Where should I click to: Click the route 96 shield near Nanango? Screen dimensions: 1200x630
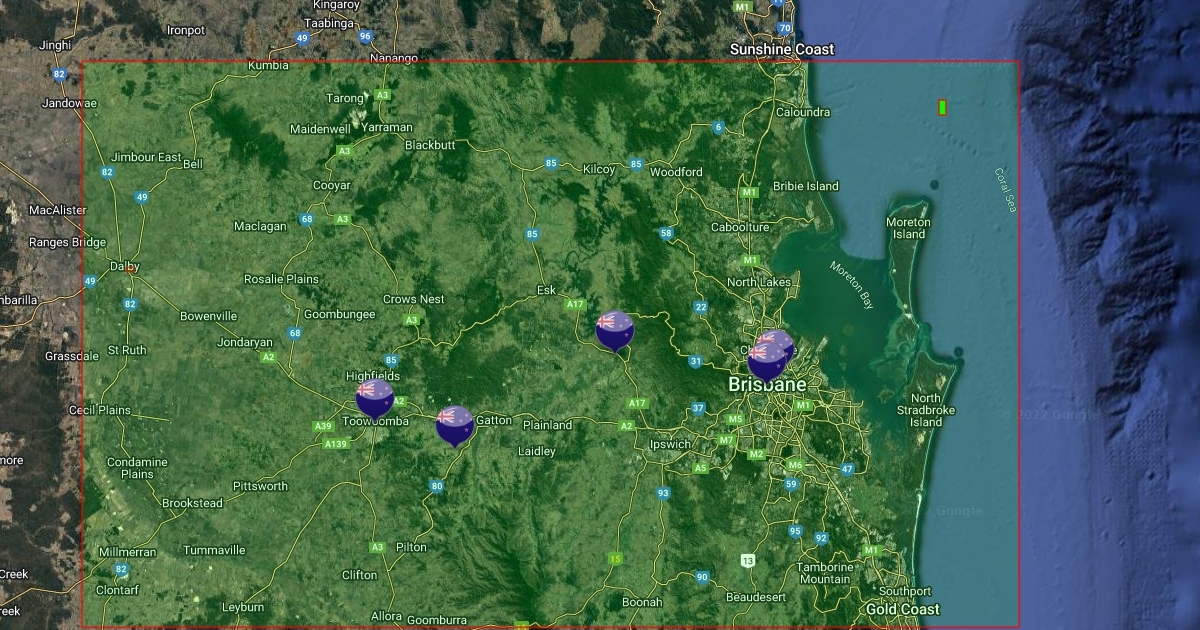[365, 36]
